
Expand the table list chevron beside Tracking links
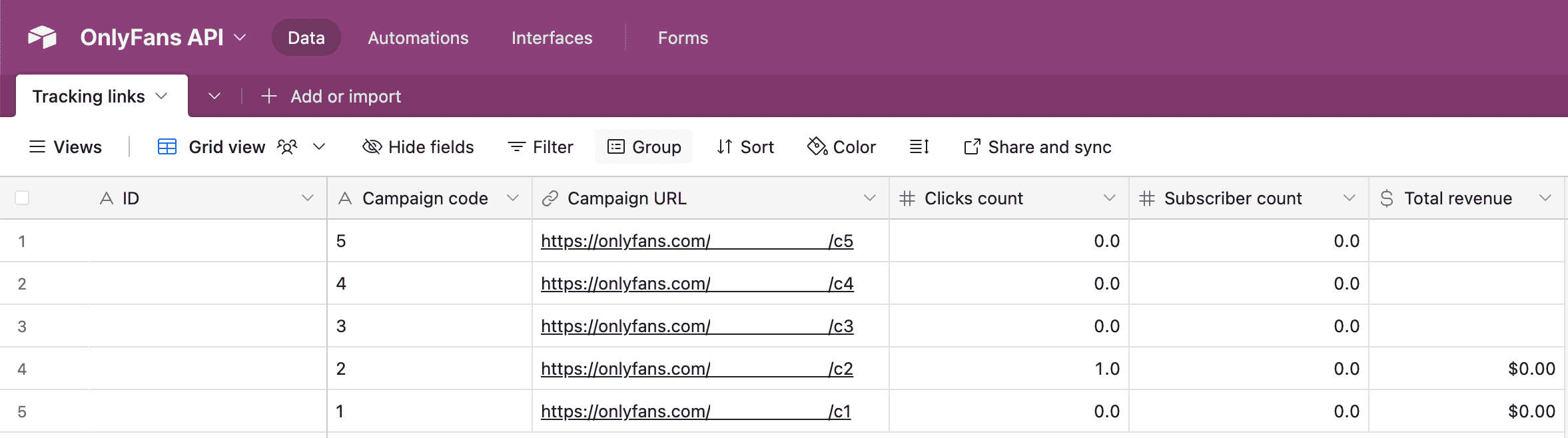coord(214,96)
